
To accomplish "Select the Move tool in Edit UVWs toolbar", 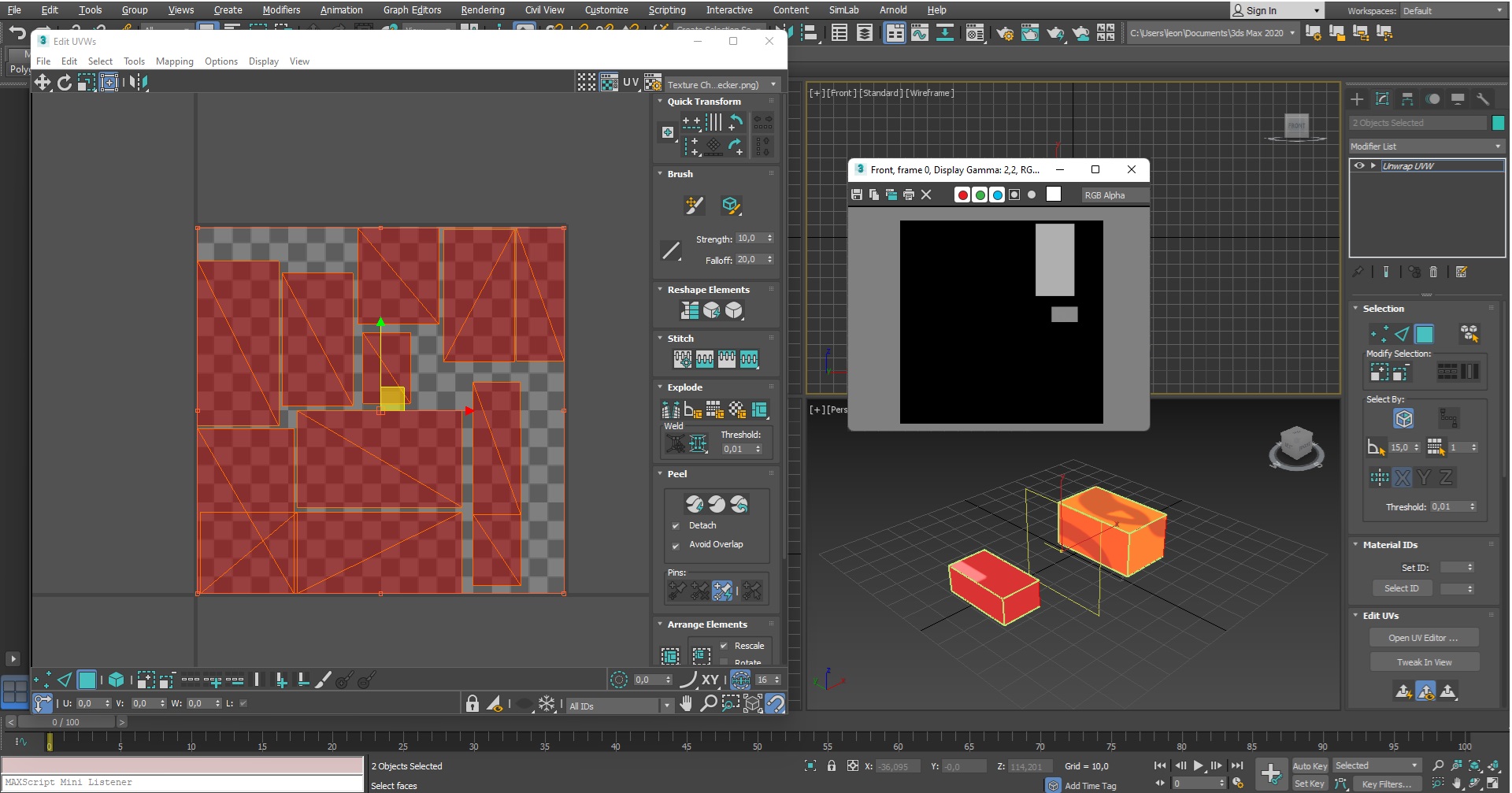I will click(x=43, y=83).
